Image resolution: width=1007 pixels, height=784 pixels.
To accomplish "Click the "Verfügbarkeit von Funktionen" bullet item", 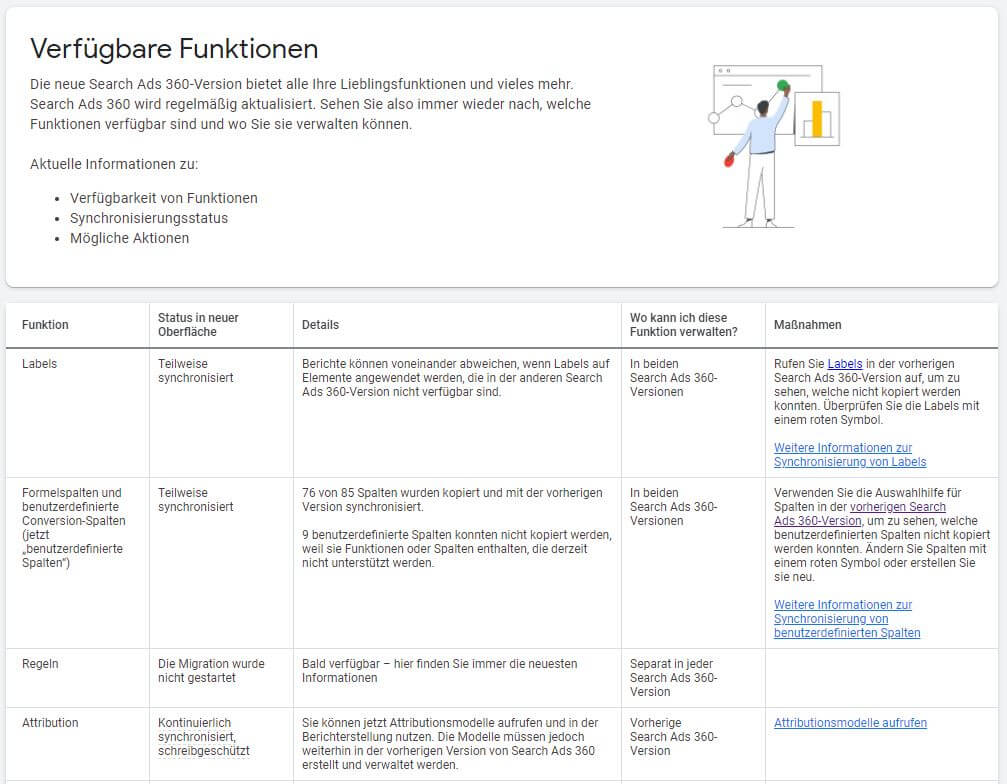I will tap(163, 198).
